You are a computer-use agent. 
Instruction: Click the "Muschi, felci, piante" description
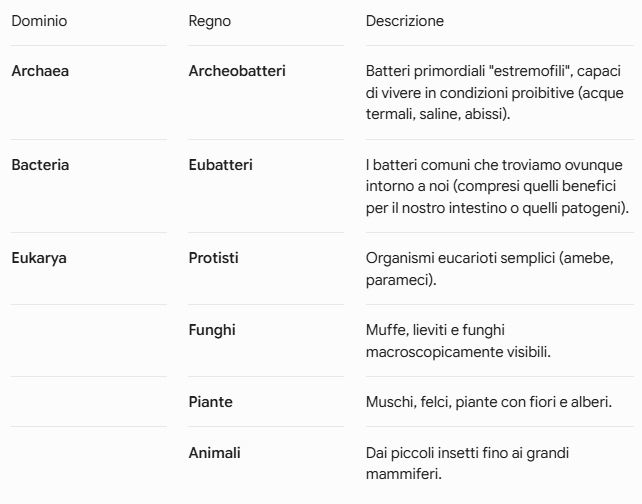488,402
